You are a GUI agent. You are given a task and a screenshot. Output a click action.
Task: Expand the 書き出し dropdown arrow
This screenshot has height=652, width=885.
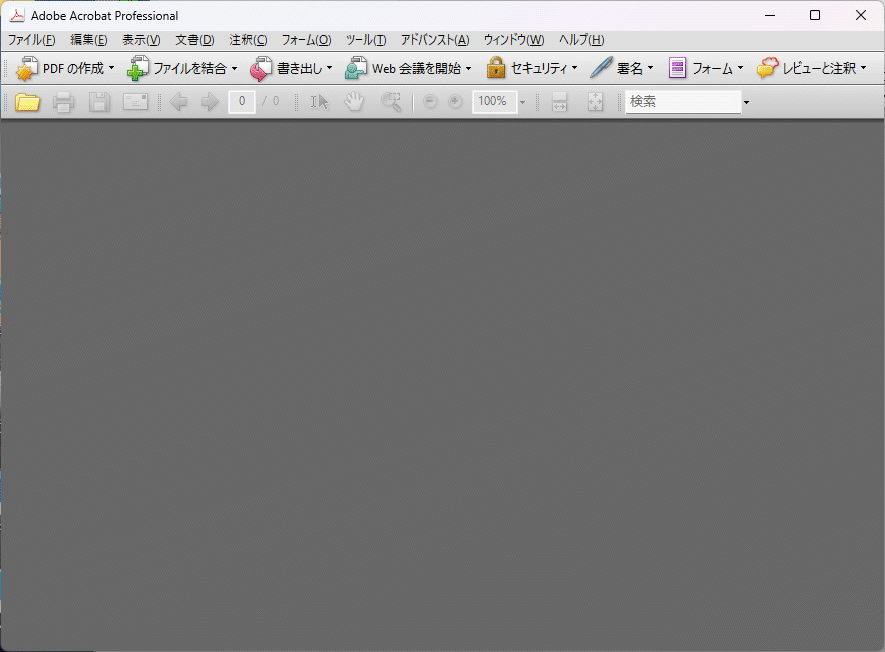(x=330, y=68)
